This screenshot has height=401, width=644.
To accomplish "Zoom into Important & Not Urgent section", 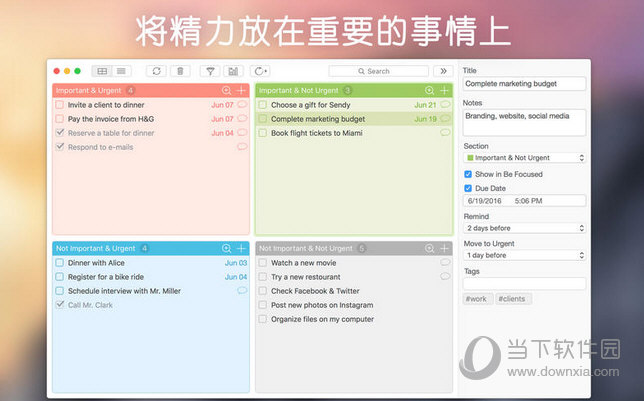I will [x=429, y=90].
